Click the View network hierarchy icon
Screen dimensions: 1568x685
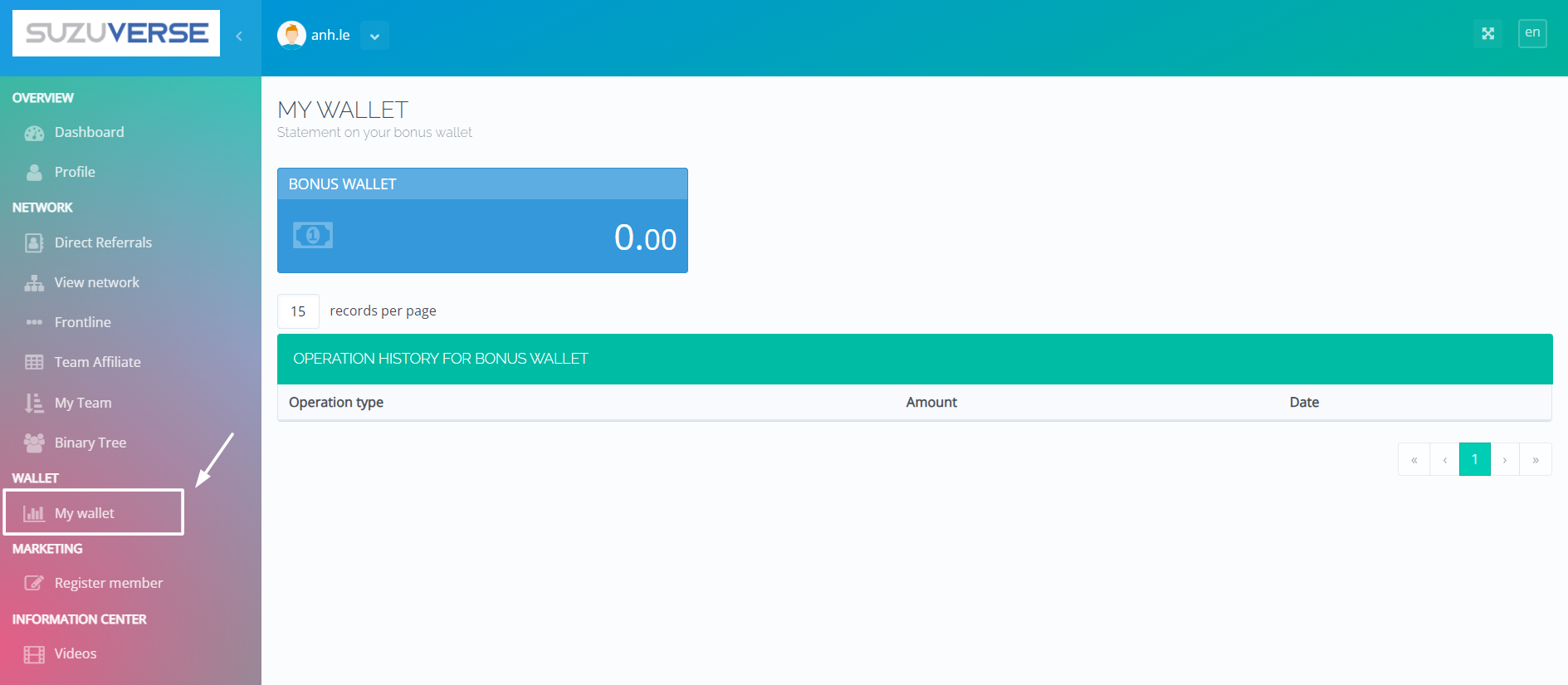click(x=34, y=283)
